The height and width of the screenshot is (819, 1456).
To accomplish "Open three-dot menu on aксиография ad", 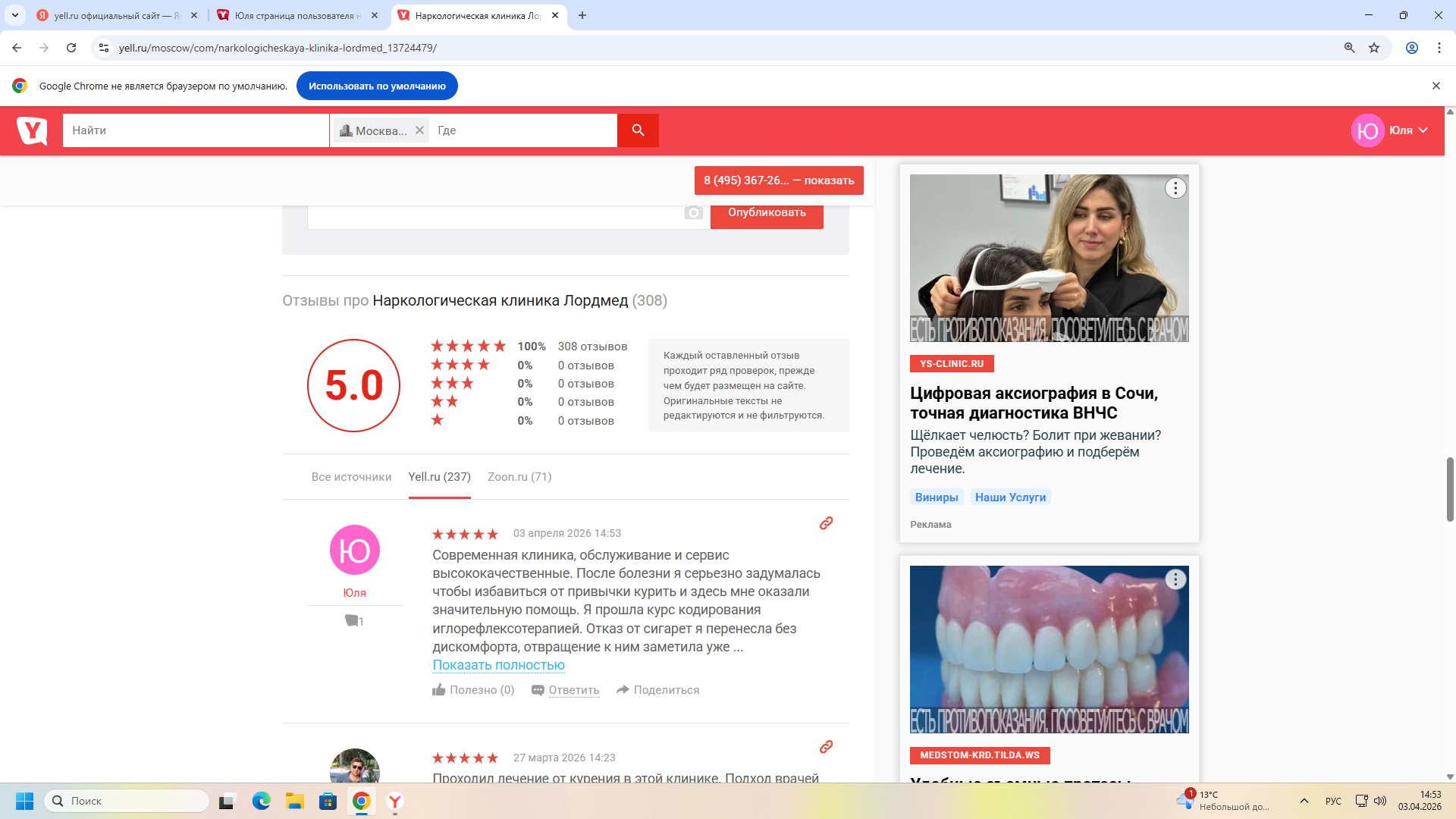I will (1175, 188).
